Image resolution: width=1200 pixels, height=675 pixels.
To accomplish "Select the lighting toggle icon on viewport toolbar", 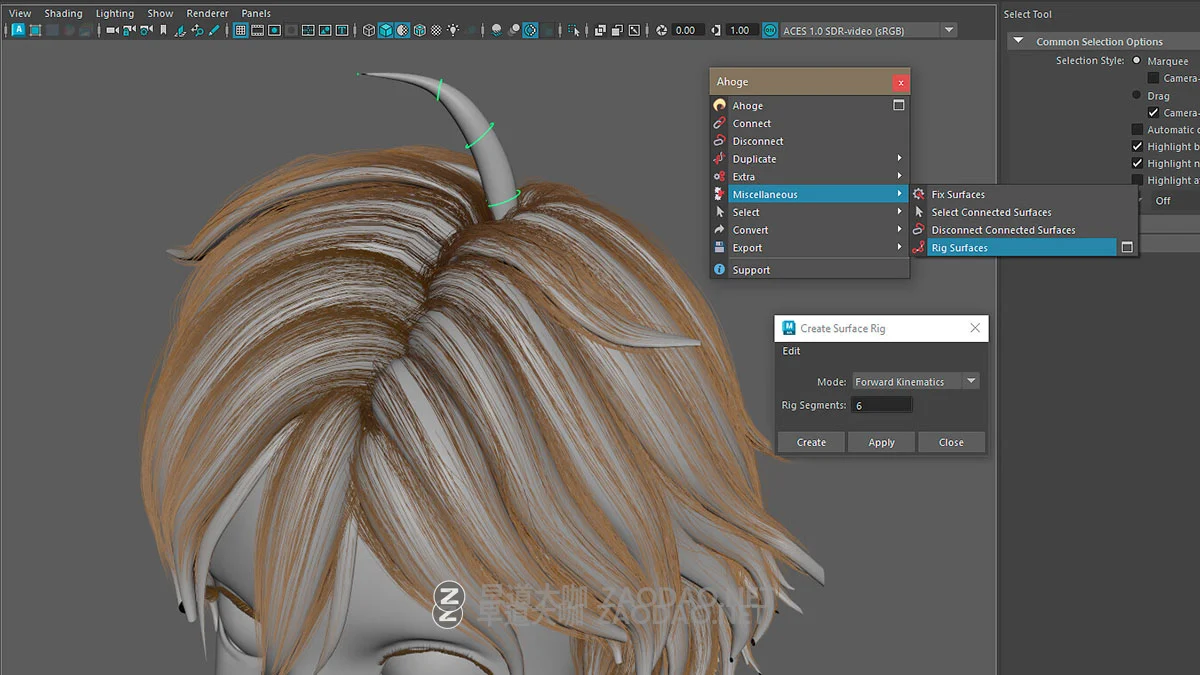I will point(454,30).
